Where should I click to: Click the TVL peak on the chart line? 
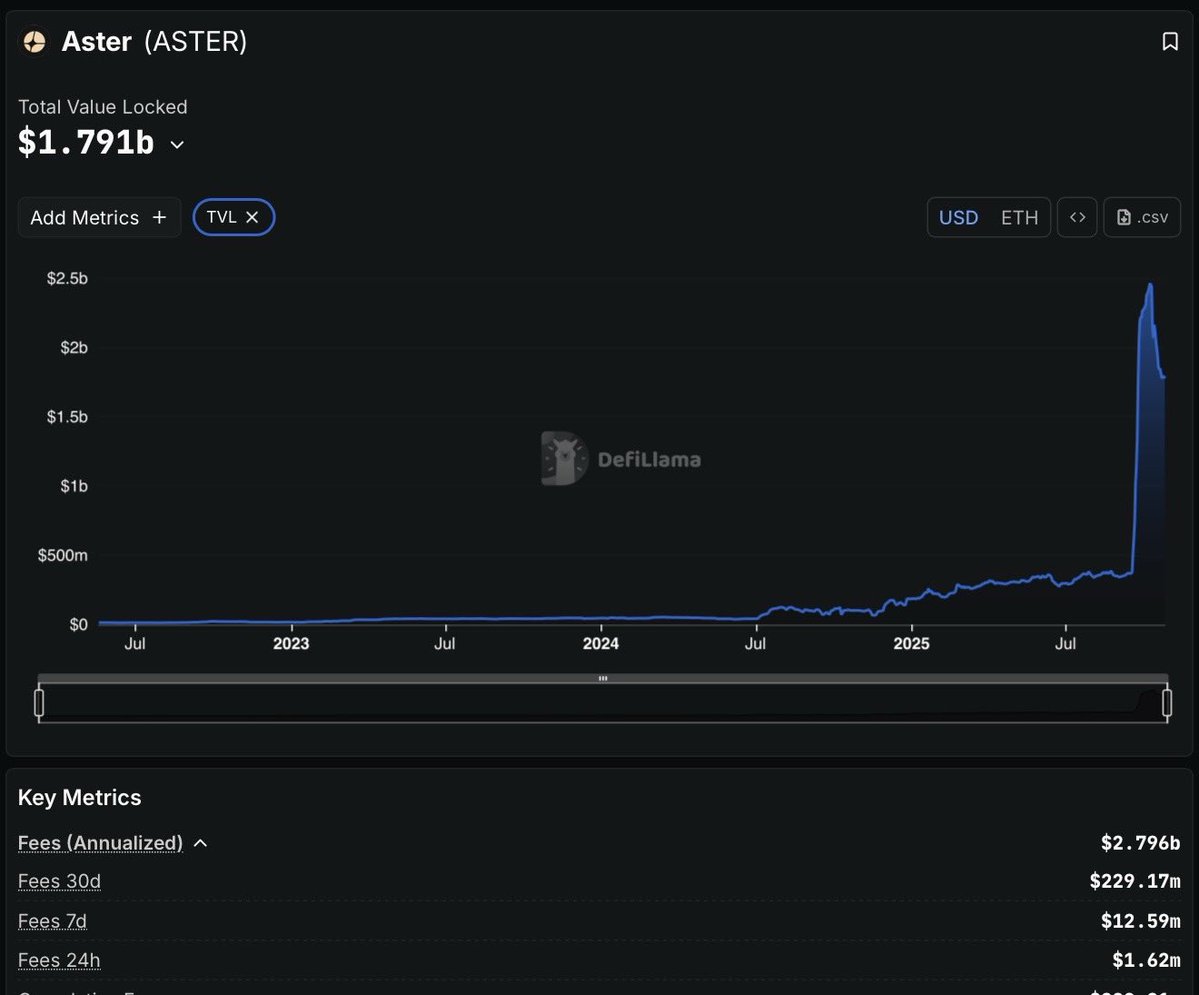pos(1150,285)
